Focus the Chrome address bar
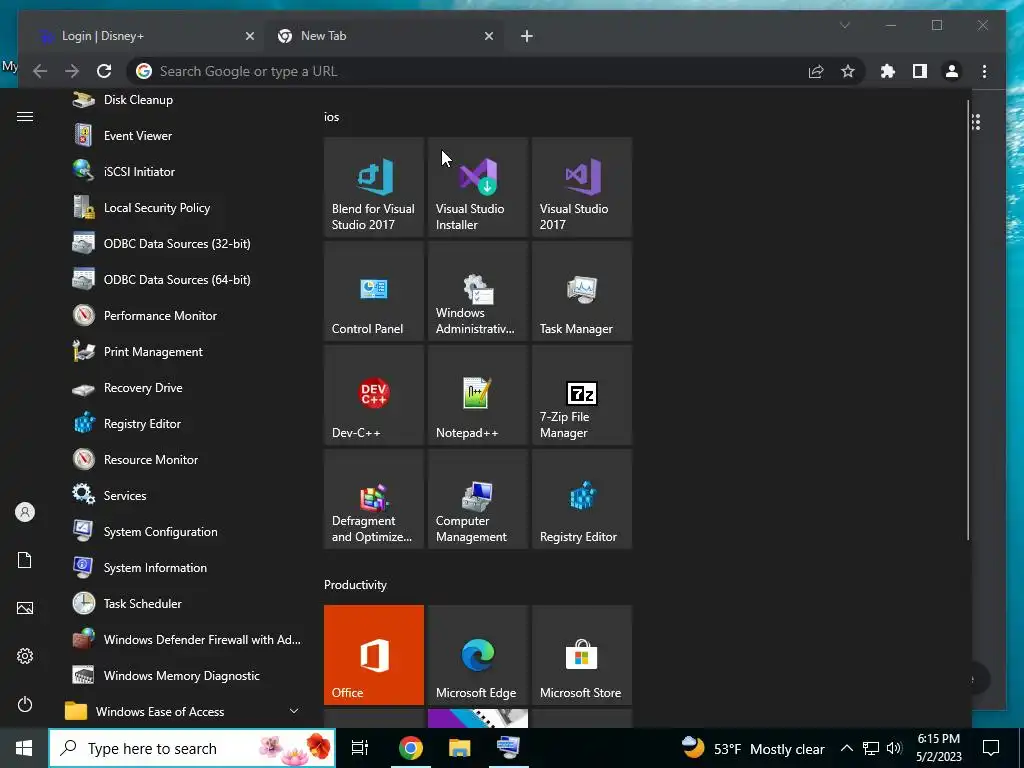 (x=470, y=71)
